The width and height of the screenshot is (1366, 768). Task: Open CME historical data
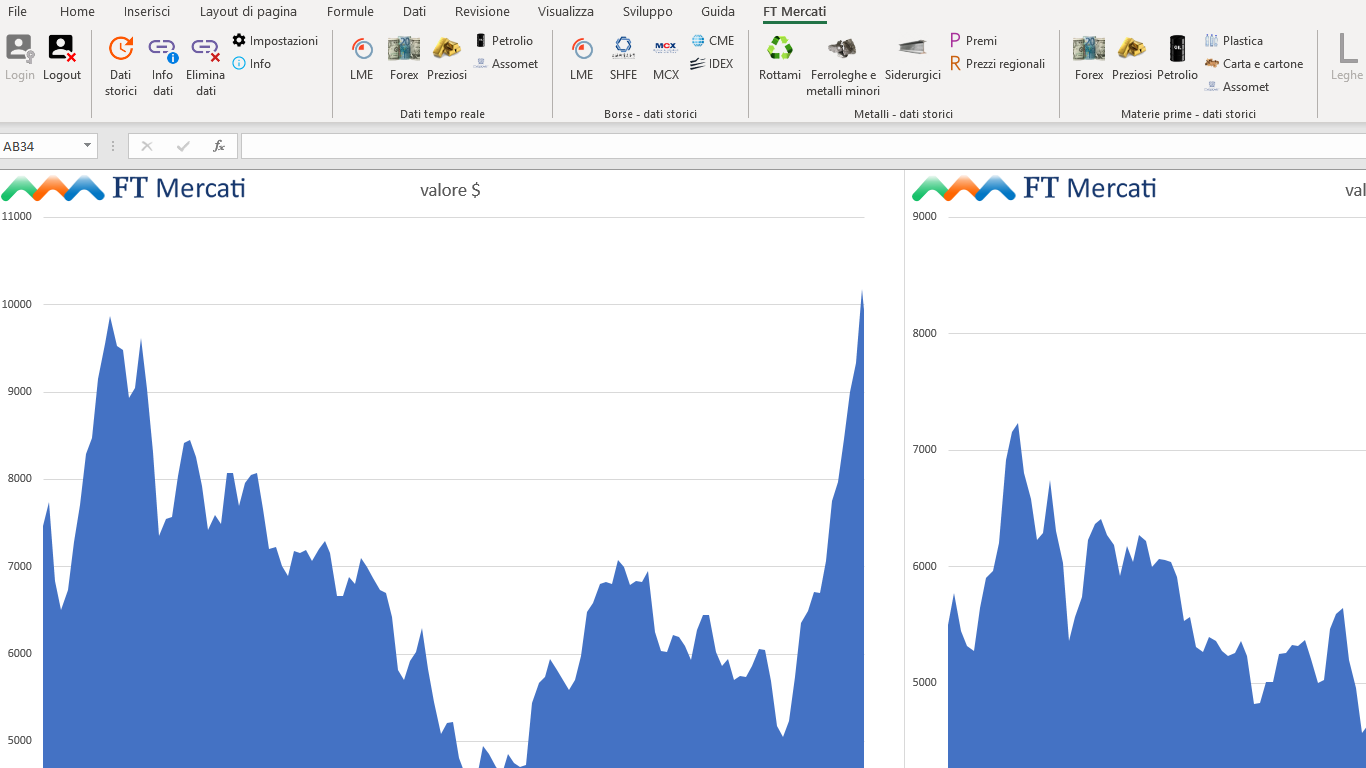(713, 41)
